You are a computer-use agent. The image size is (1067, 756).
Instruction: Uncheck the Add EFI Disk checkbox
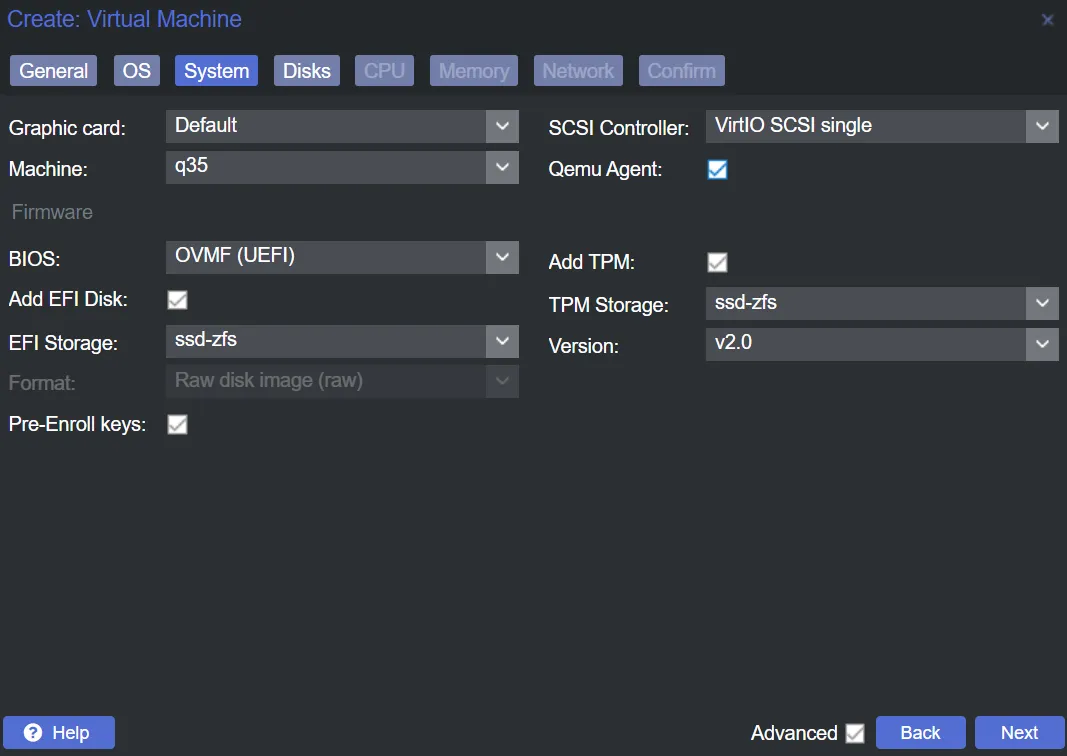178,300
